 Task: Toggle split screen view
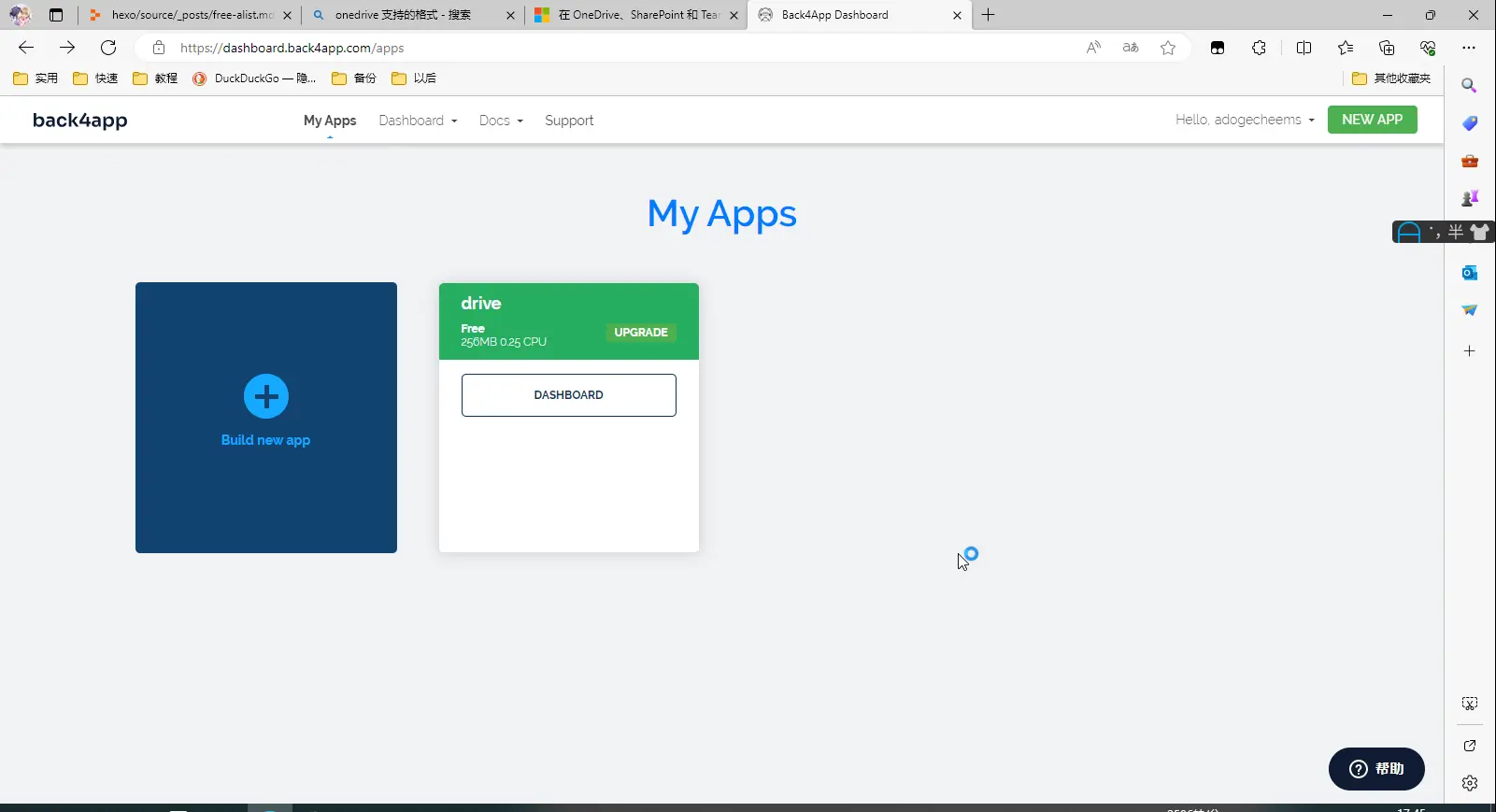pyautogui.click(x=1304, y=48)
